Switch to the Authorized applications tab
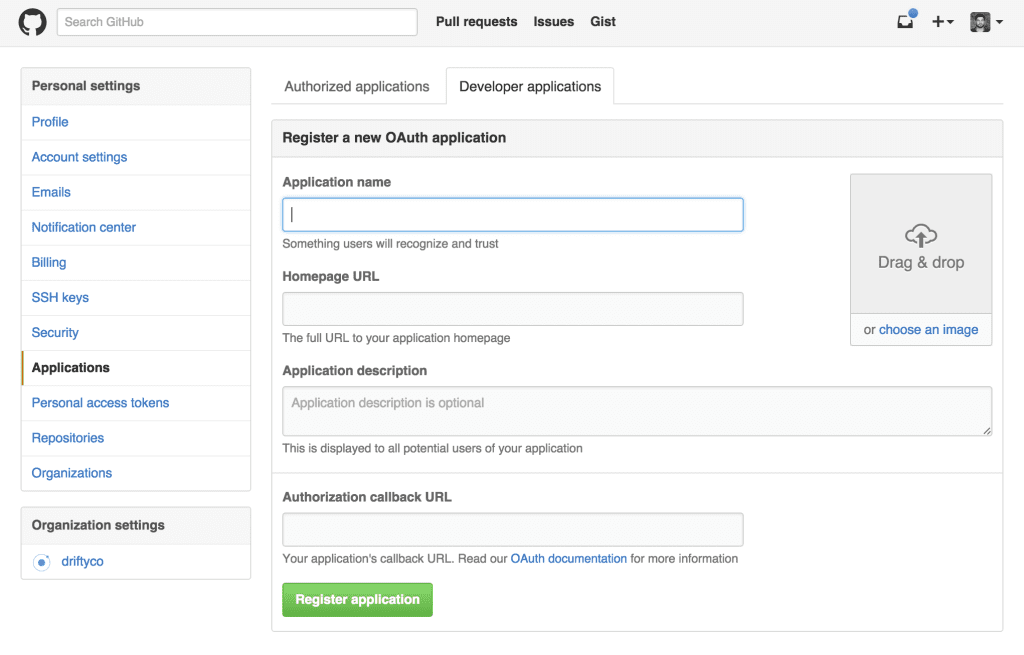The width and height of the screenshot is (1024, 655). (x=357, y=87)
